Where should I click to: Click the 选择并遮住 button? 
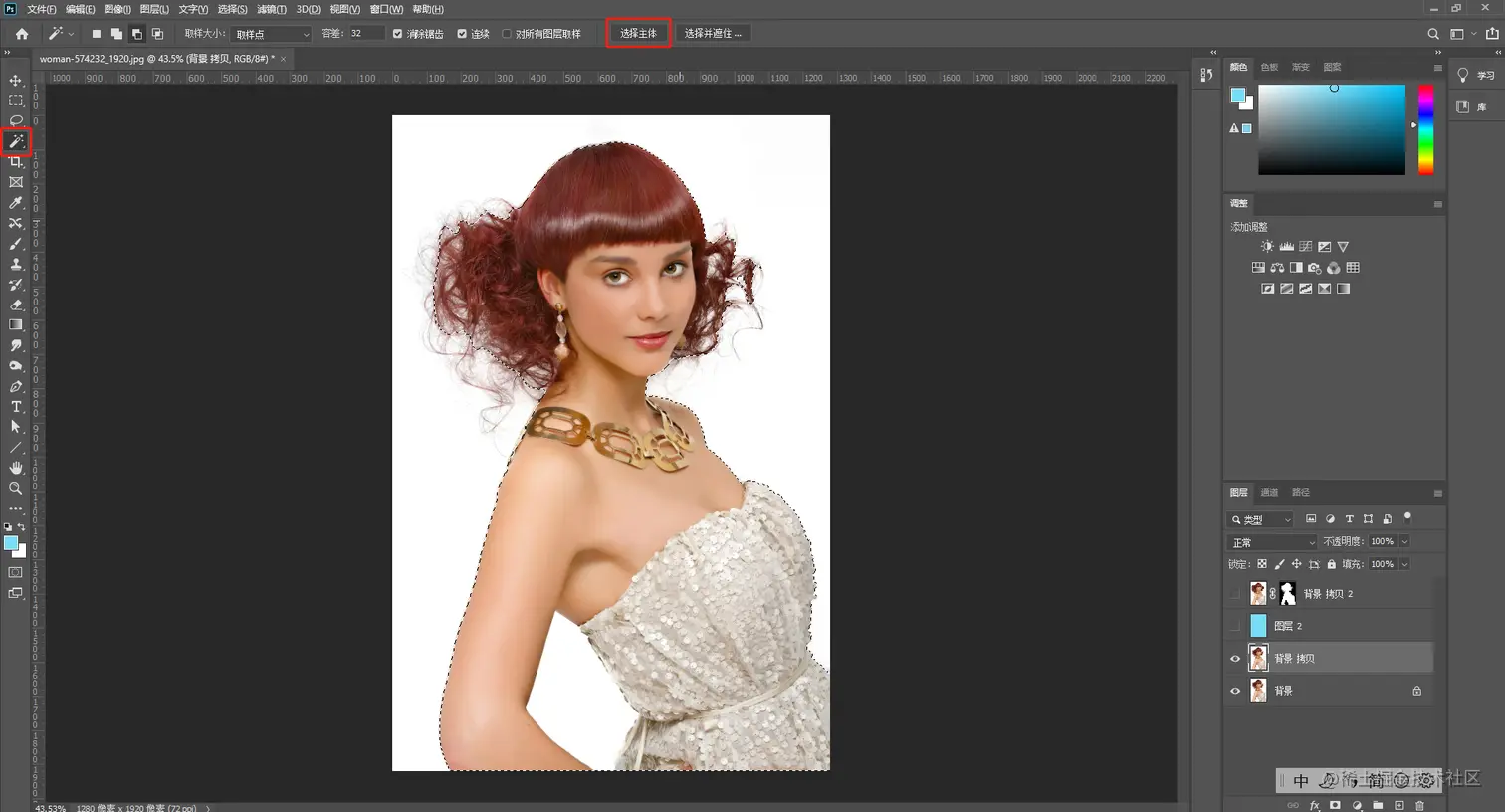713,33
